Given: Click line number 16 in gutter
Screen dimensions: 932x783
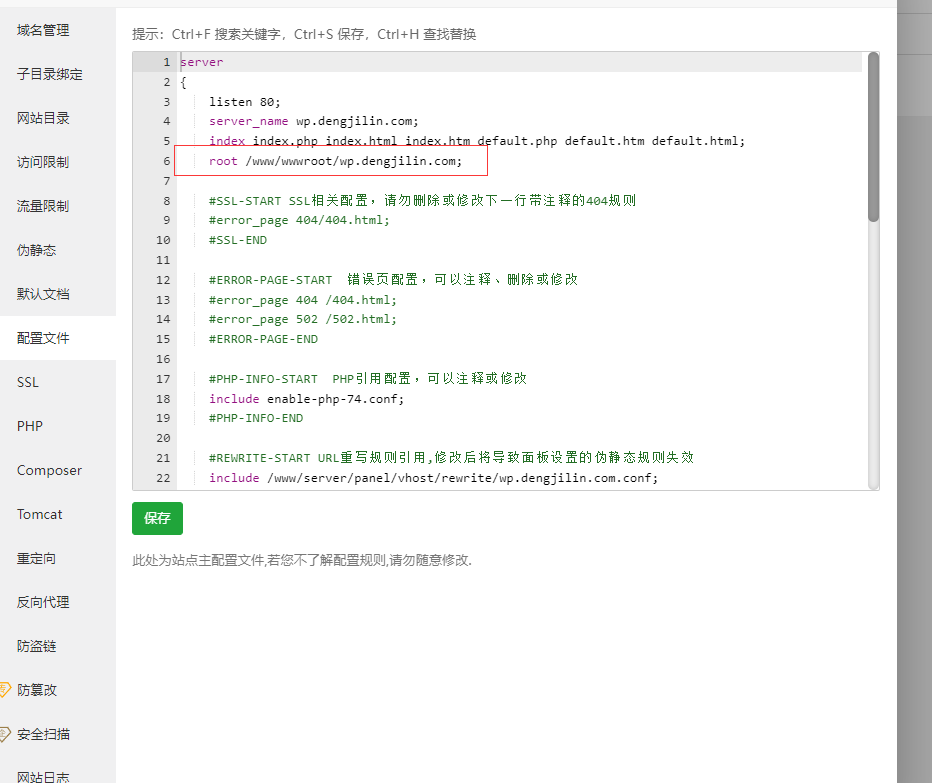Looking at the screenshot, I should (x=163, y=359).
